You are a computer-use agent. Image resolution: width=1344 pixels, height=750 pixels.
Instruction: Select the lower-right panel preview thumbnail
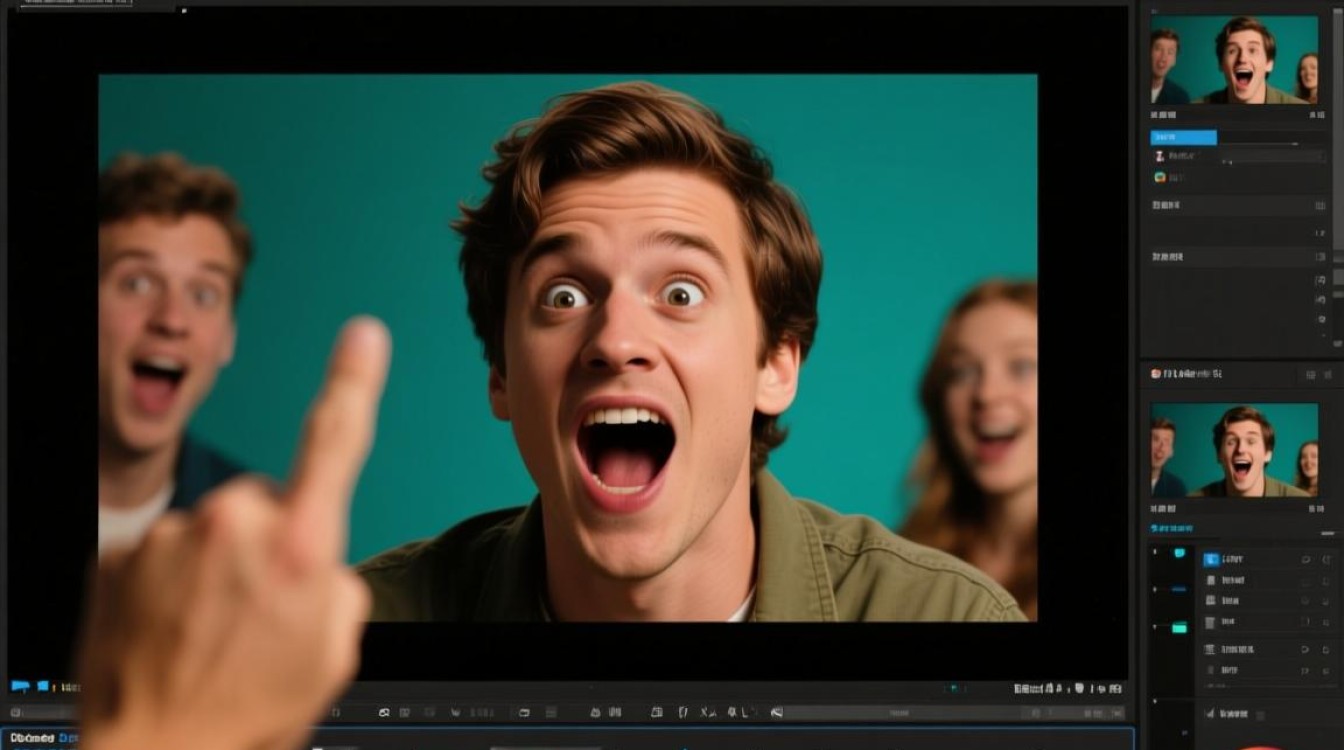point(1234,450)
